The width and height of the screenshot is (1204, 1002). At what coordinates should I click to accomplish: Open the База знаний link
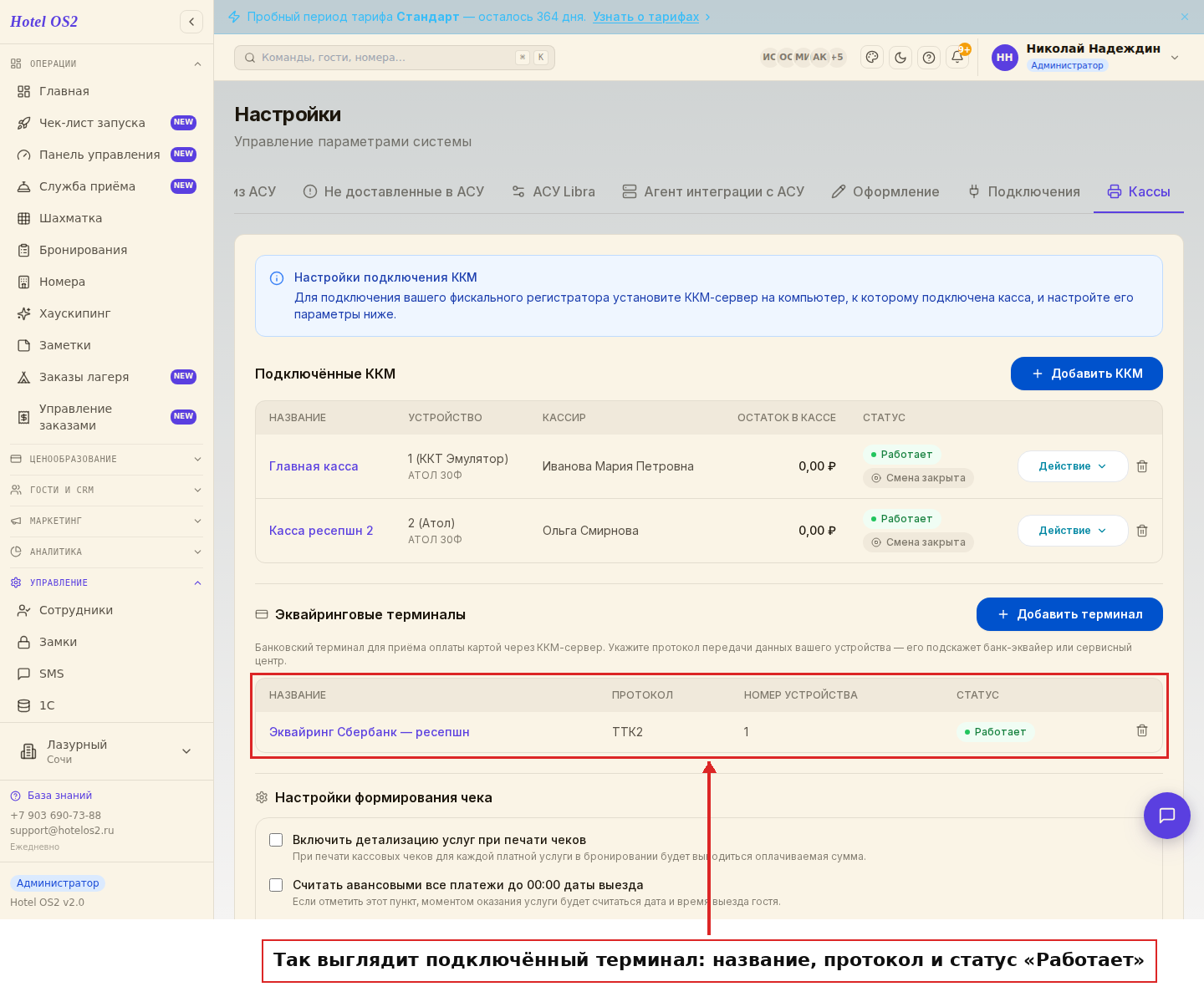(x=59, y=796)
